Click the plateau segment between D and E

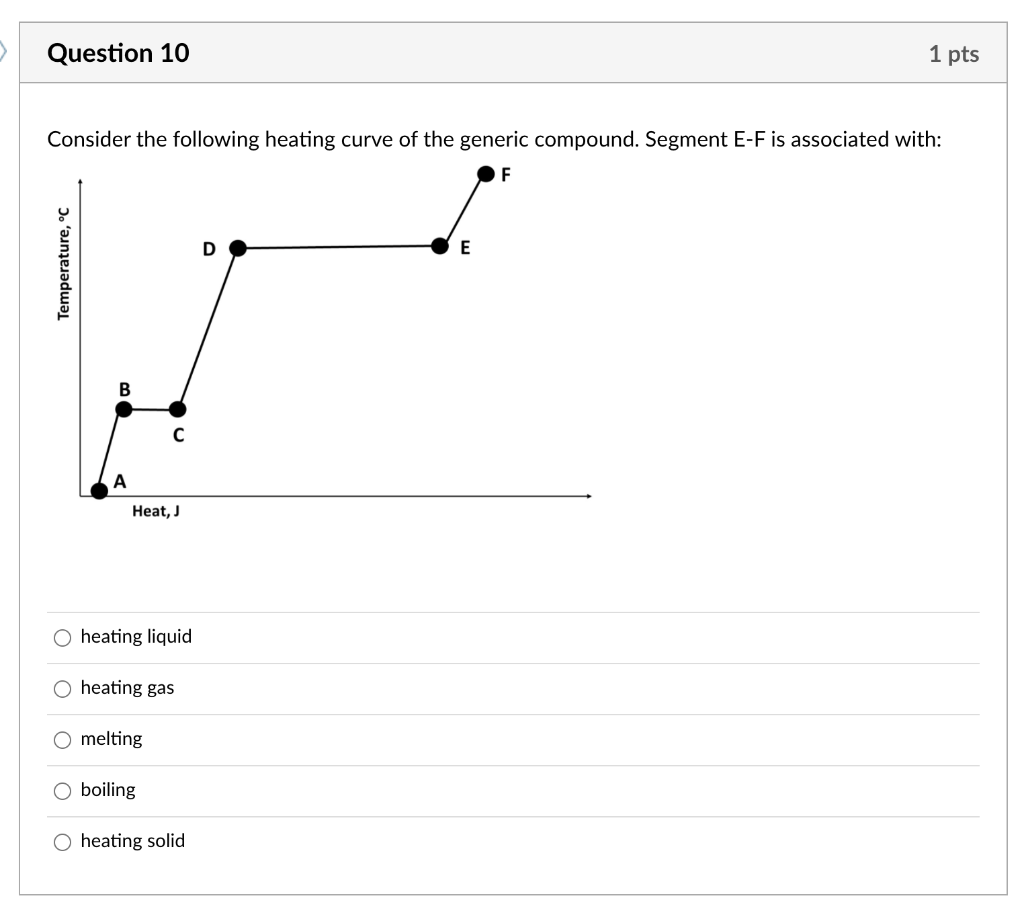(x=340, y=246)
